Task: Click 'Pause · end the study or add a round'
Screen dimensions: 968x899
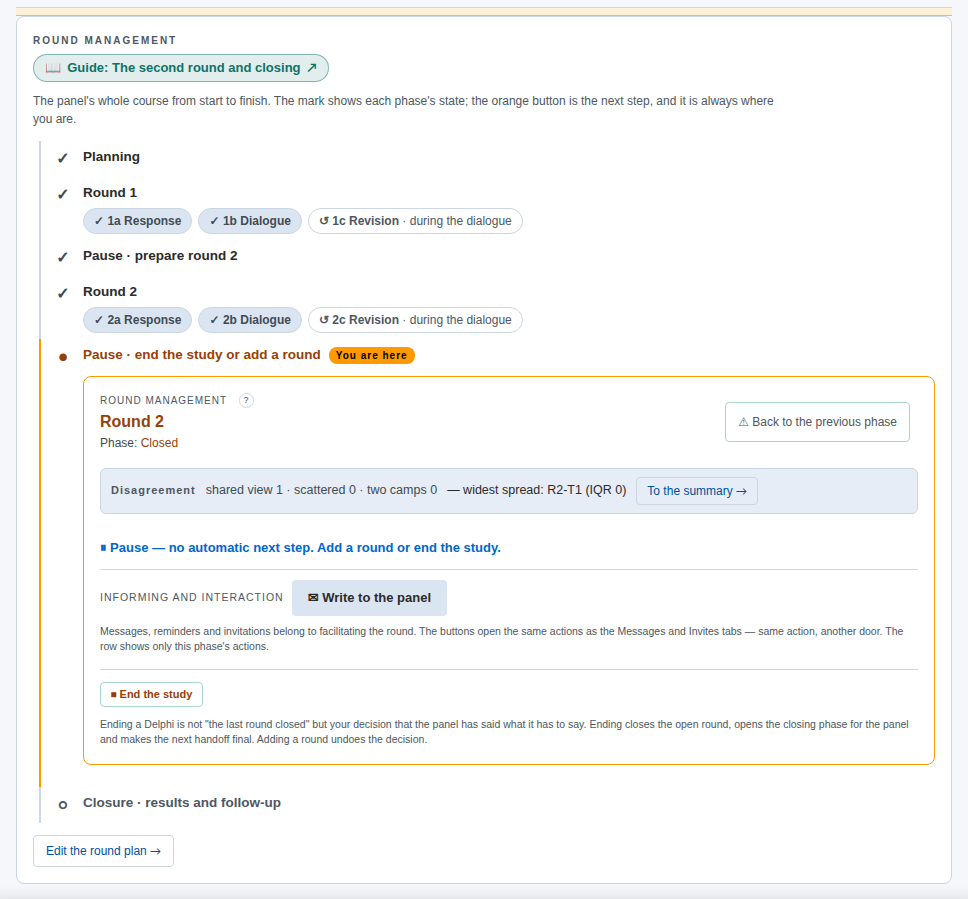Action: point(202,354)
